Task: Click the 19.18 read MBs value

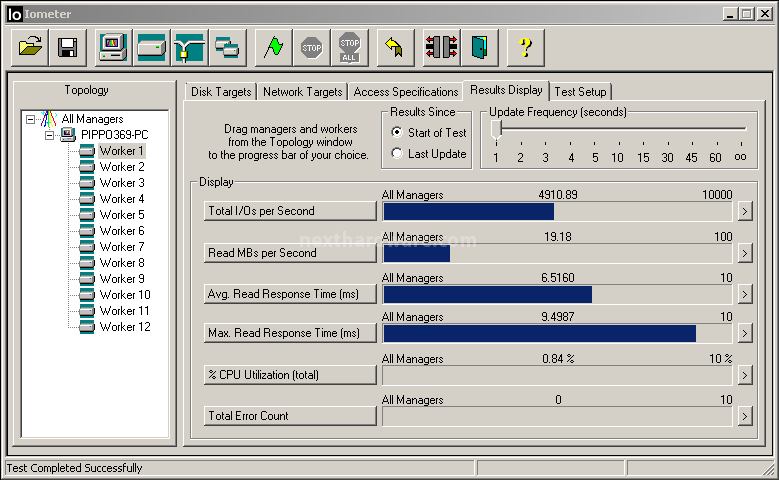Action: coord(557,237)
